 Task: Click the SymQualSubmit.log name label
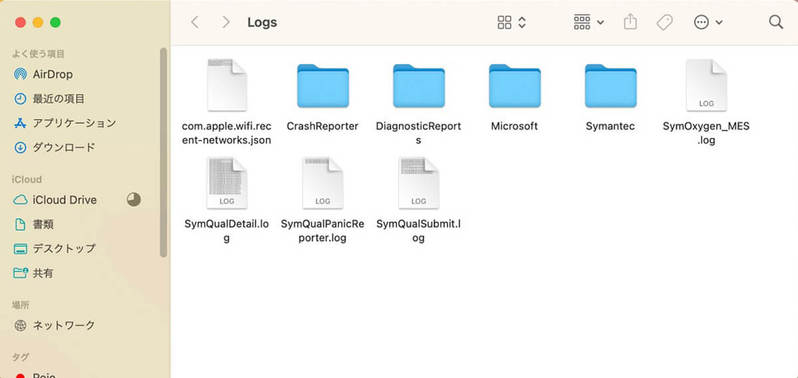tap(418, 231)
